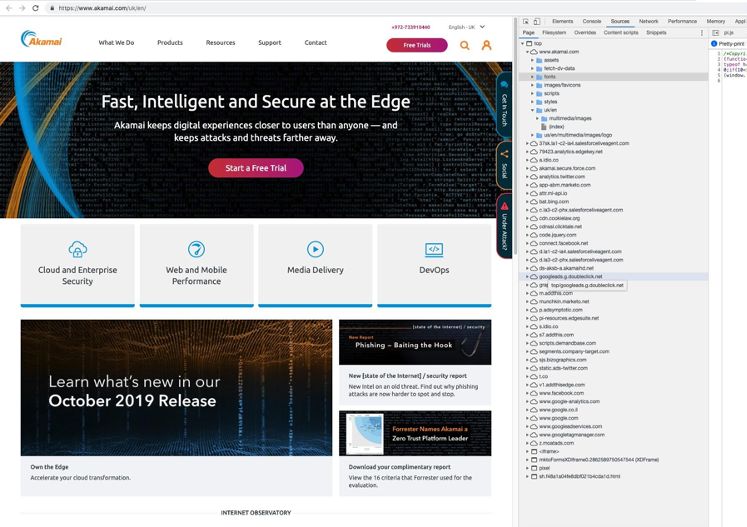Image resolution: width=747 pixels, height=527 pixels.
Task: Click the Media Delivery play icon
Action: click(315, 249)
